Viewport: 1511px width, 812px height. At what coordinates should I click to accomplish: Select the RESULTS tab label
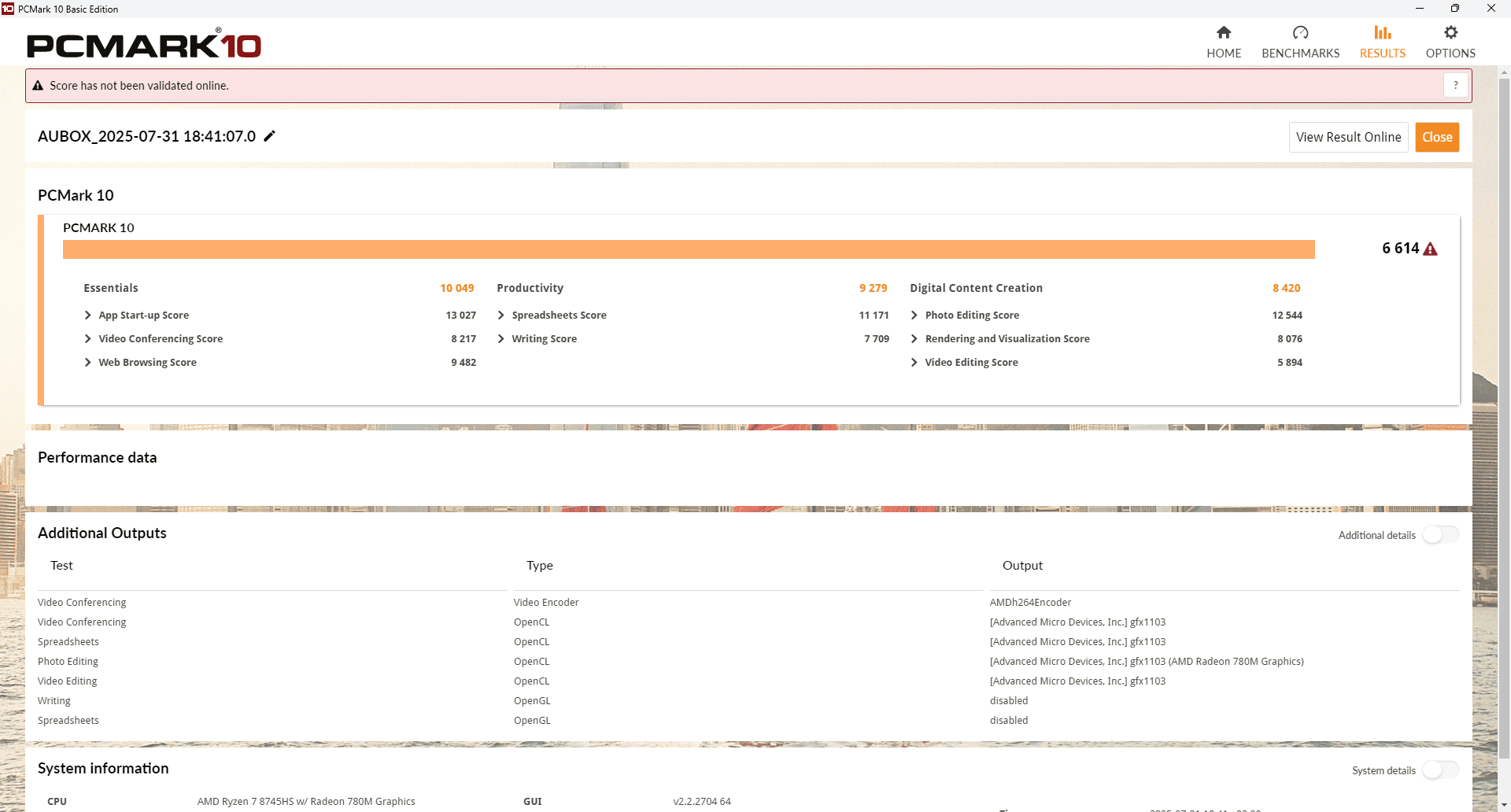(x=1383, y=54)
